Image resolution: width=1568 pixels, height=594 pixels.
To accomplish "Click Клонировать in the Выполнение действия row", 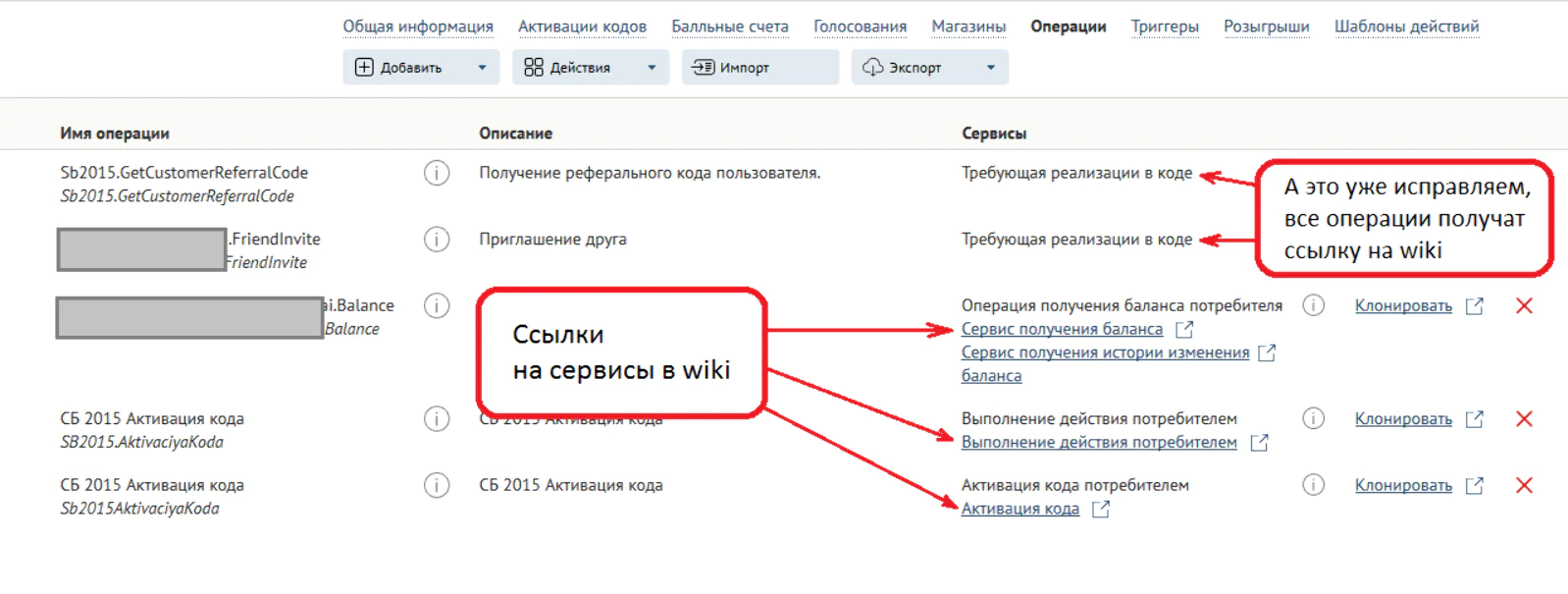I will tap(1403, 419).
